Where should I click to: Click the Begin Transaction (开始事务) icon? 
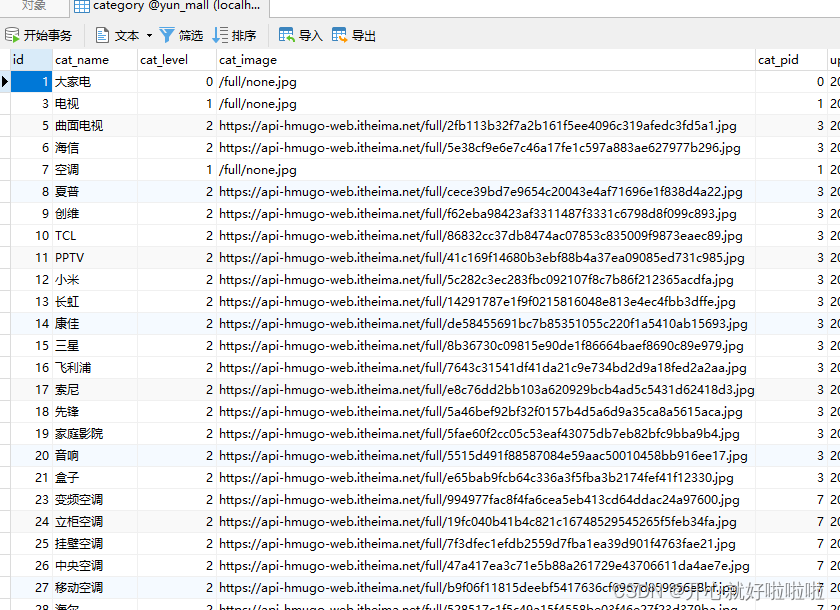(12, 35)
